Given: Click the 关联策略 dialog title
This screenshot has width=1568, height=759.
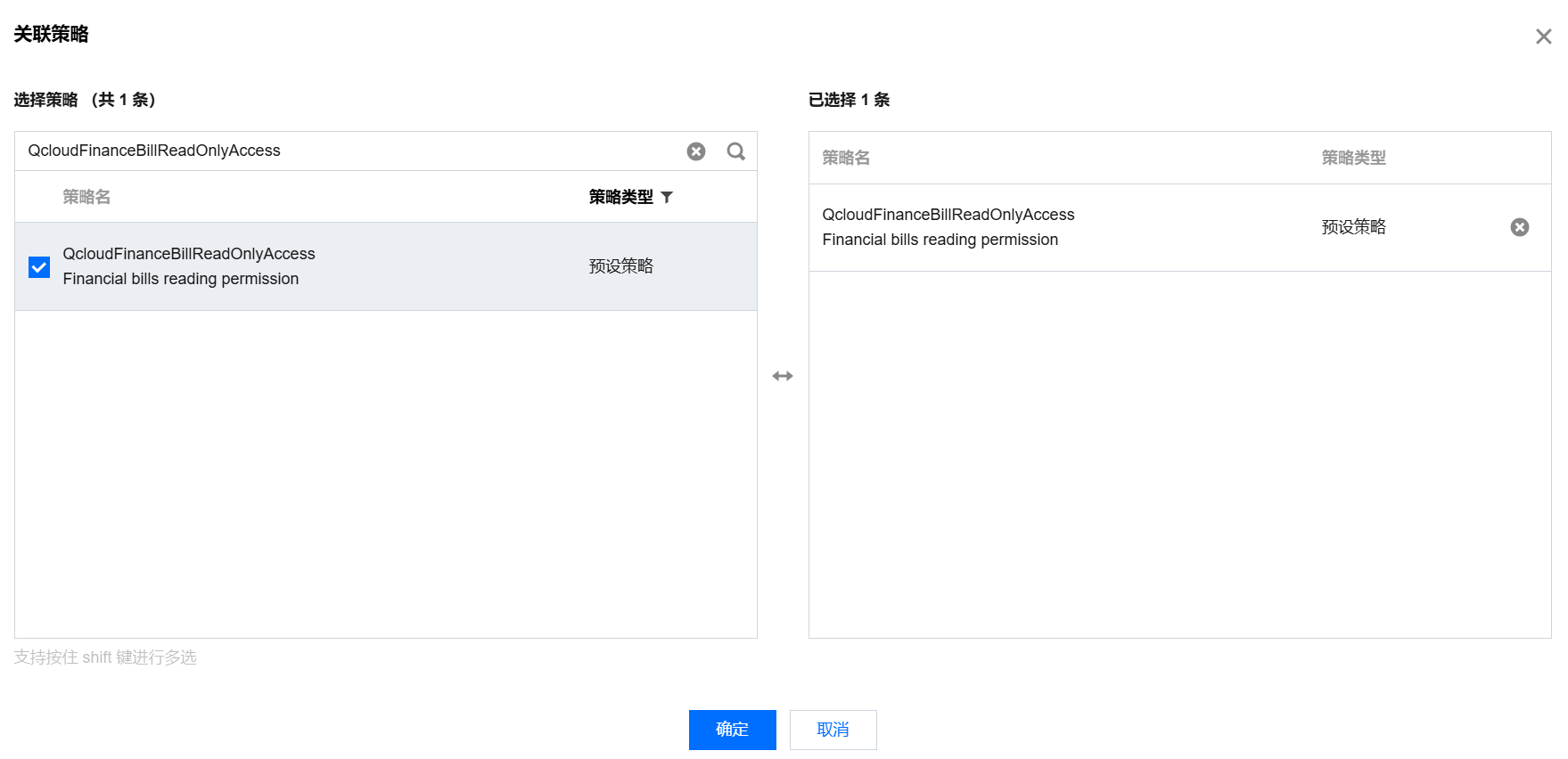Looking at the screenshot, I should [51, 34].
